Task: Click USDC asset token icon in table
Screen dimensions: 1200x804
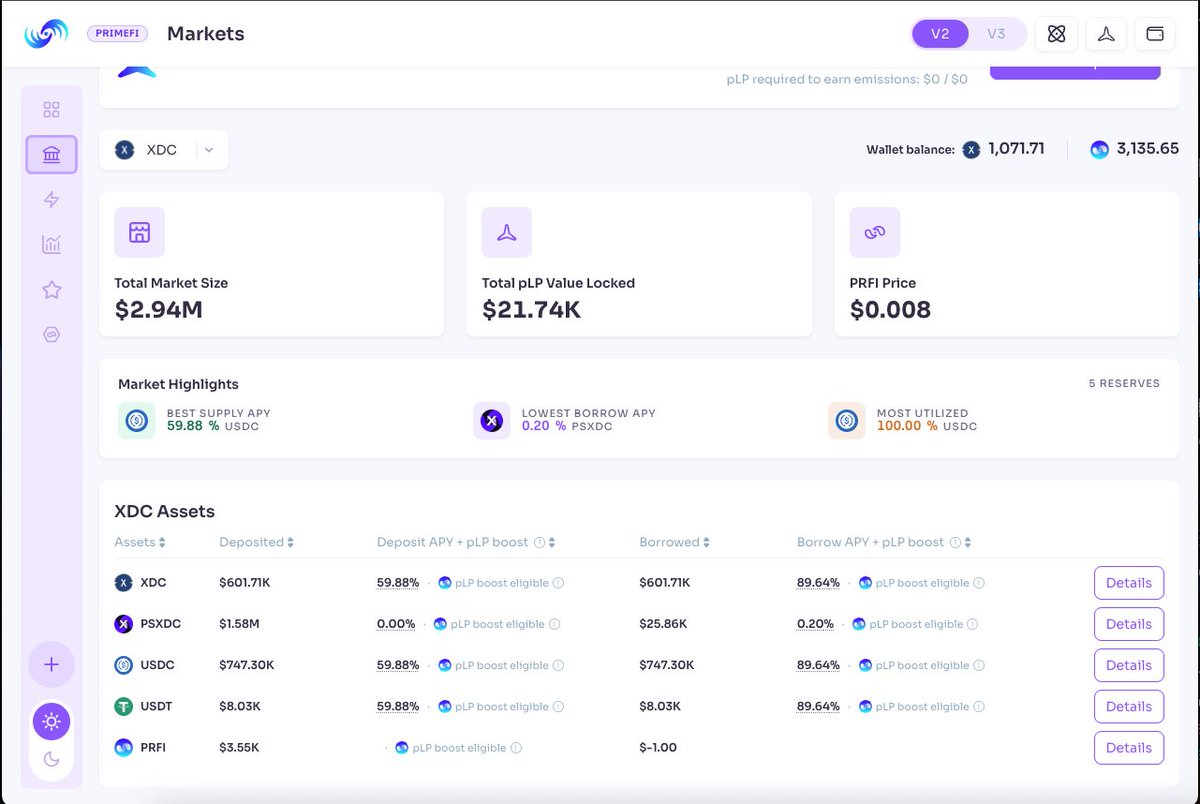Action: (124, 665)
